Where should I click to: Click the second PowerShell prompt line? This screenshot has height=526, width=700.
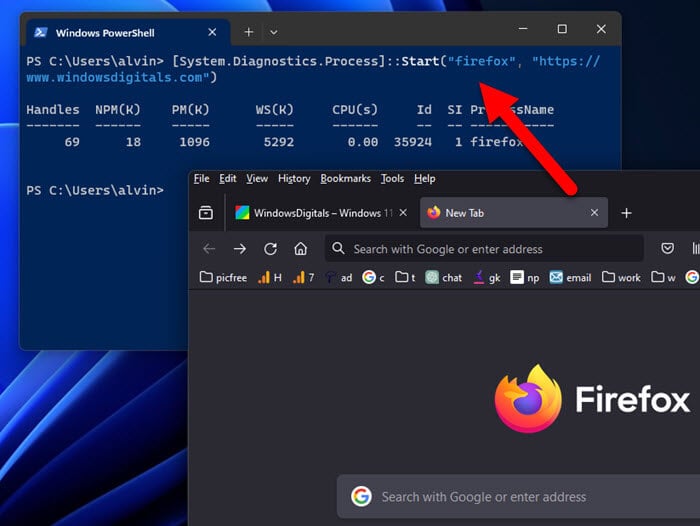[95, 191]
